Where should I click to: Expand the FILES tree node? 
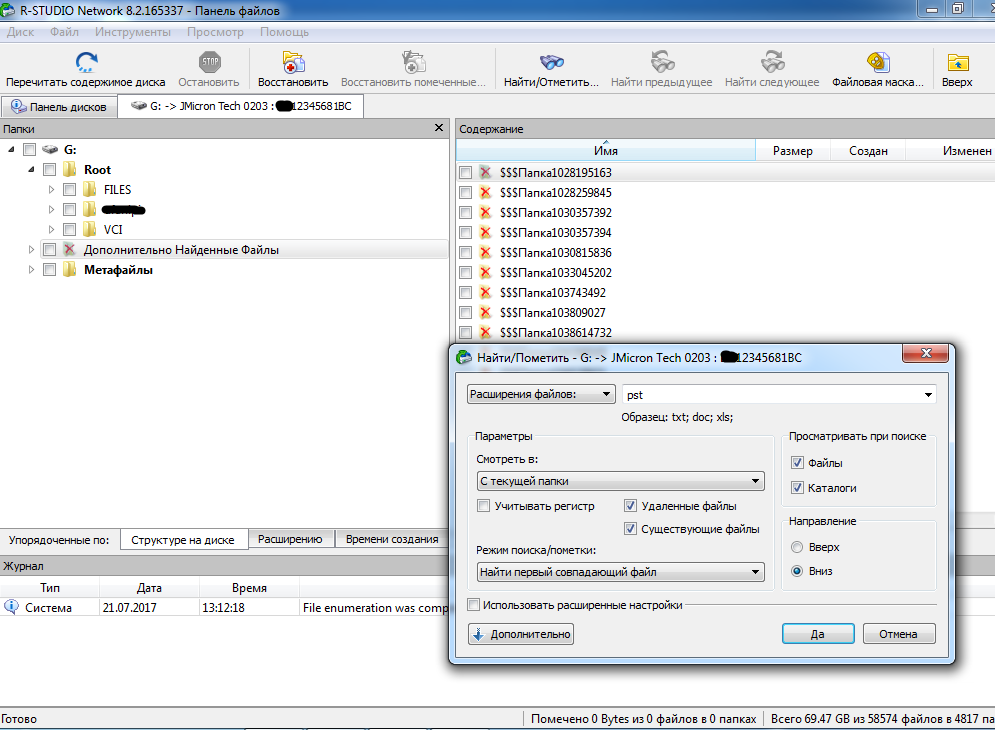(51, 189)
